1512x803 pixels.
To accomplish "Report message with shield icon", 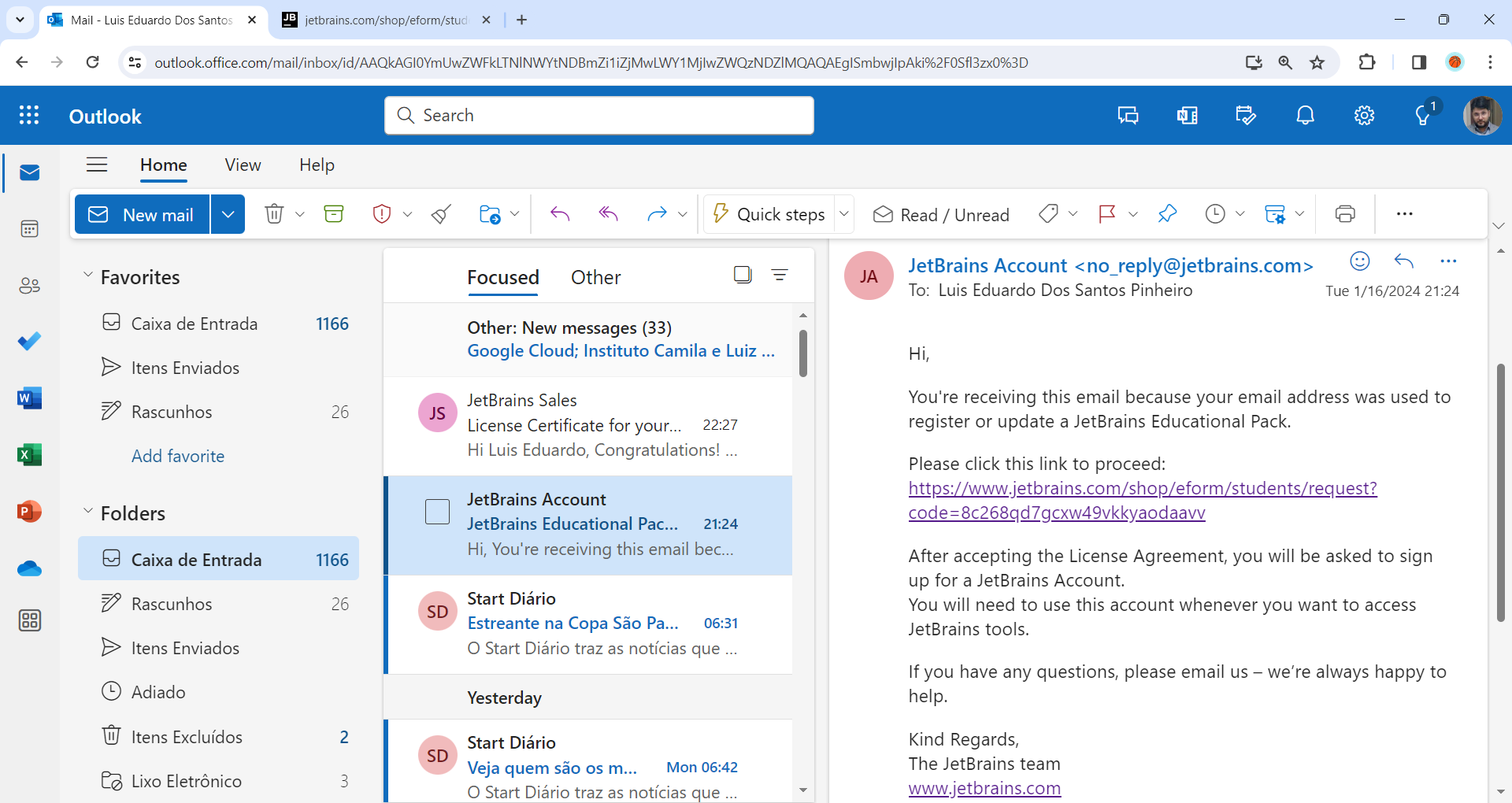I will pyautogui.click(x=382, y=214).
